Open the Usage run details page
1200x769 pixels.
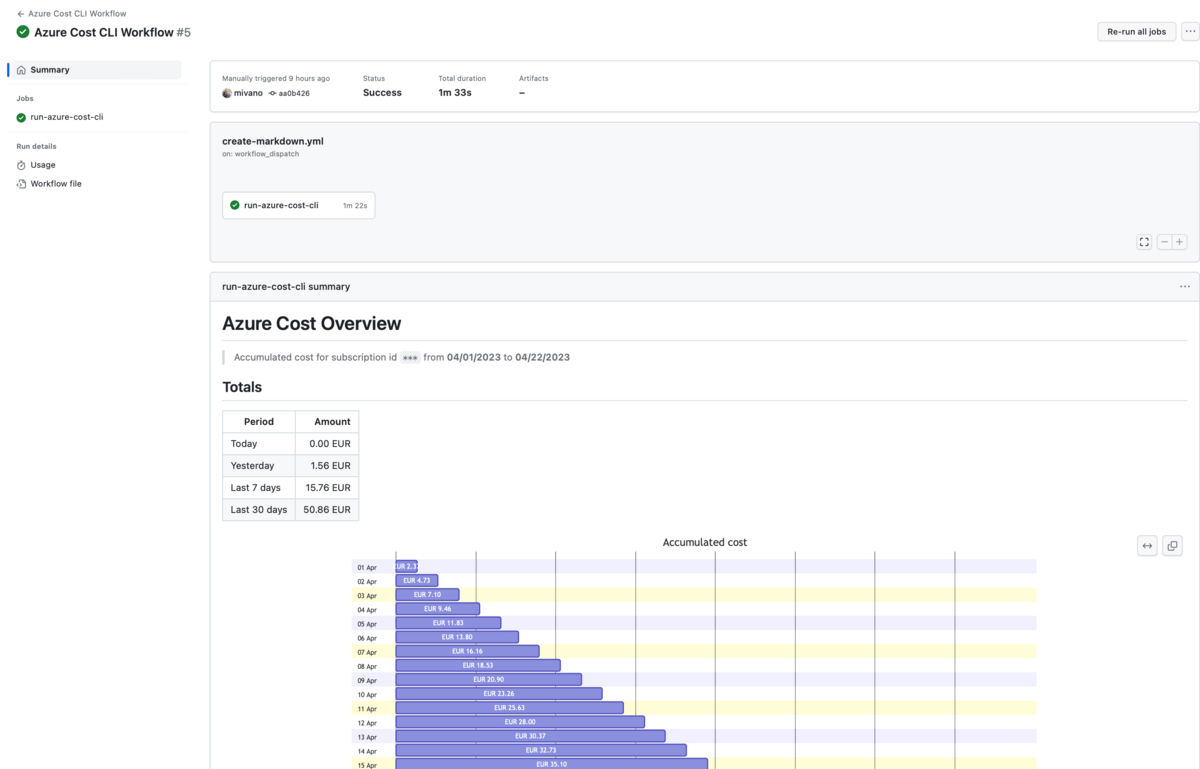tap(43, 165)
